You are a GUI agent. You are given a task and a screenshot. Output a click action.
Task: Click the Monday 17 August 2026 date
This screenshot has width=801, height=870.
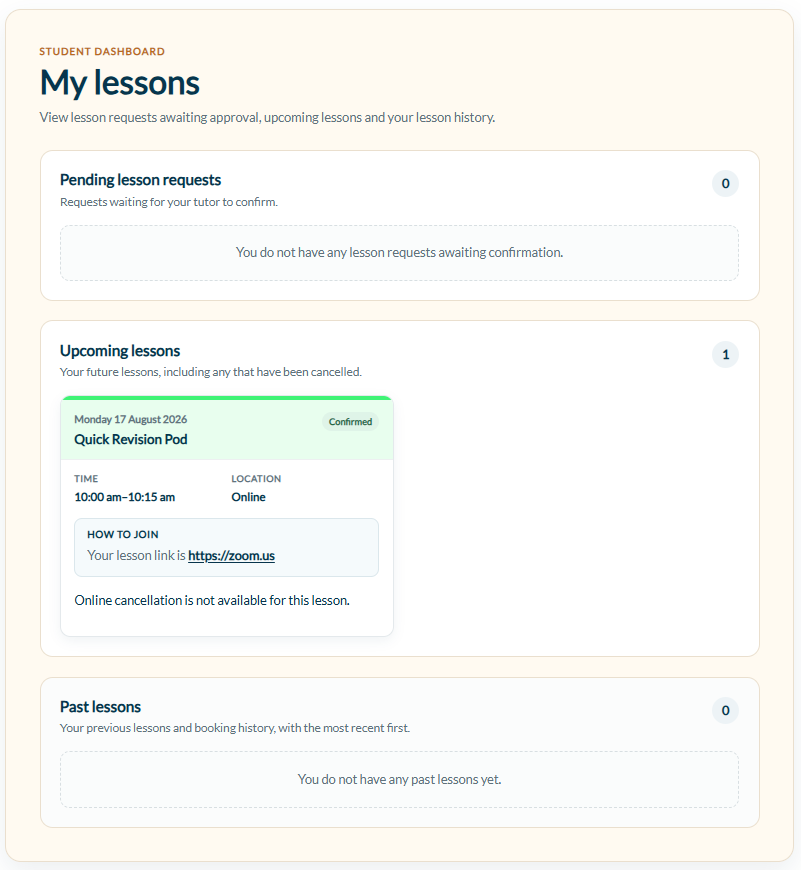click(130, 419)
